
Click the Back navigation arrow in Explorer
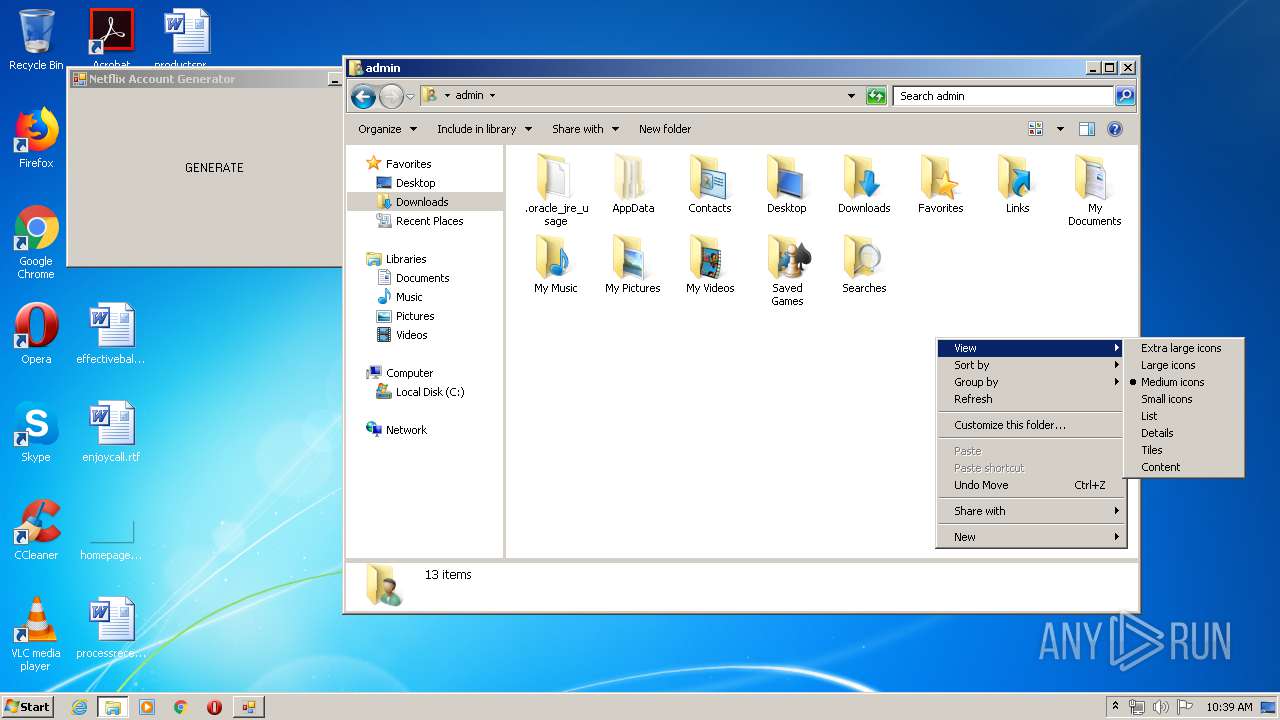[363, 96]
